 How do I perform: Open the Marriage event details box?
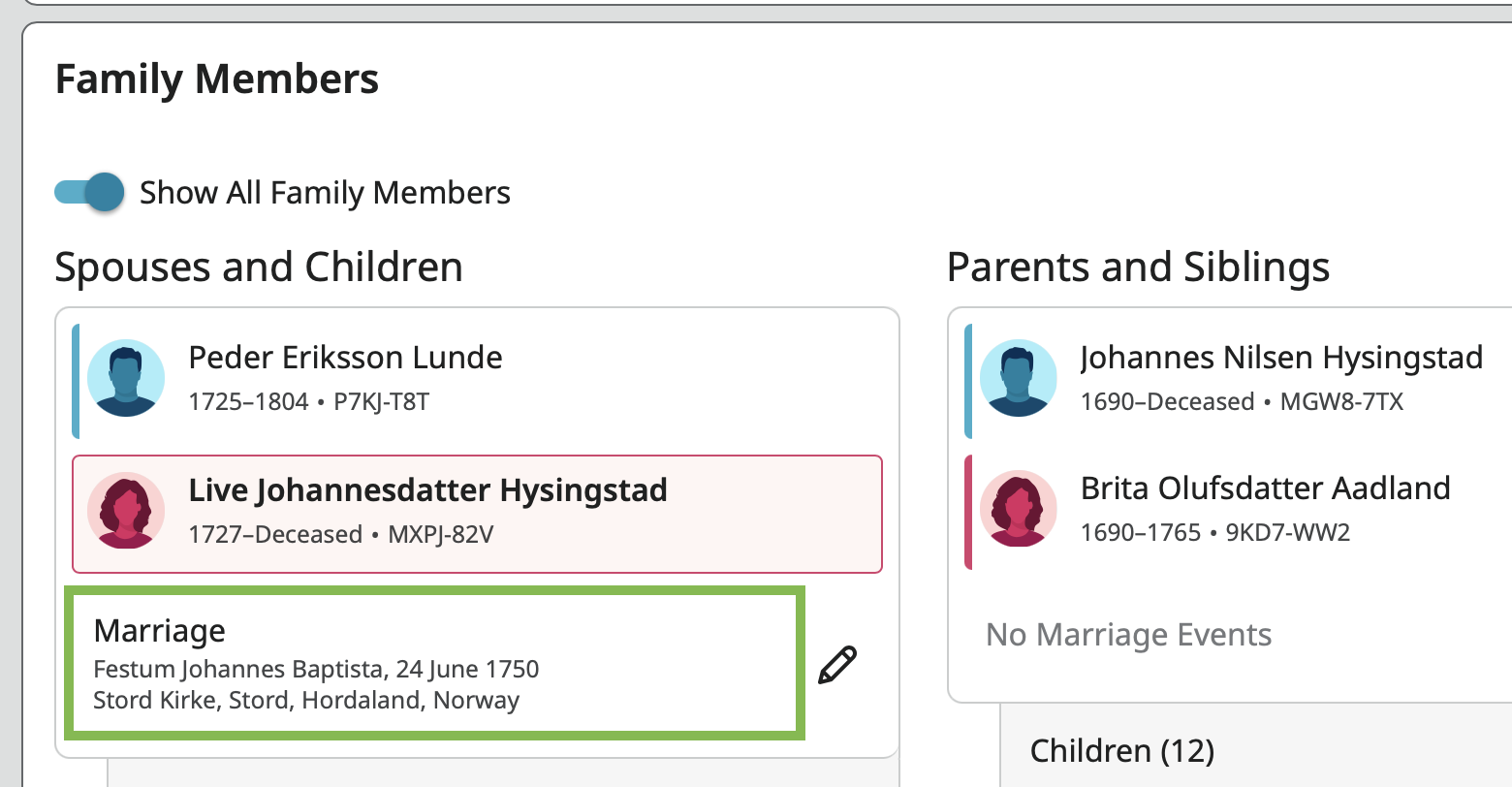pos(434,665)
